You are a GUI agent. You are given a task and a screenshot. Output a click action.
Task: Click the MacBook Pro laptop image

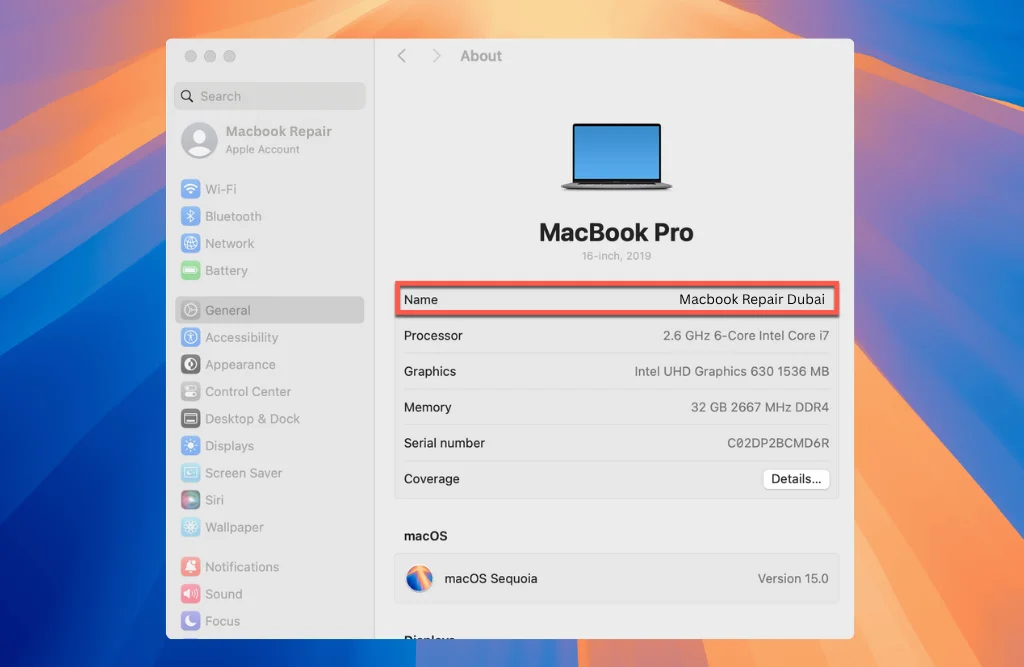(616, 157)
